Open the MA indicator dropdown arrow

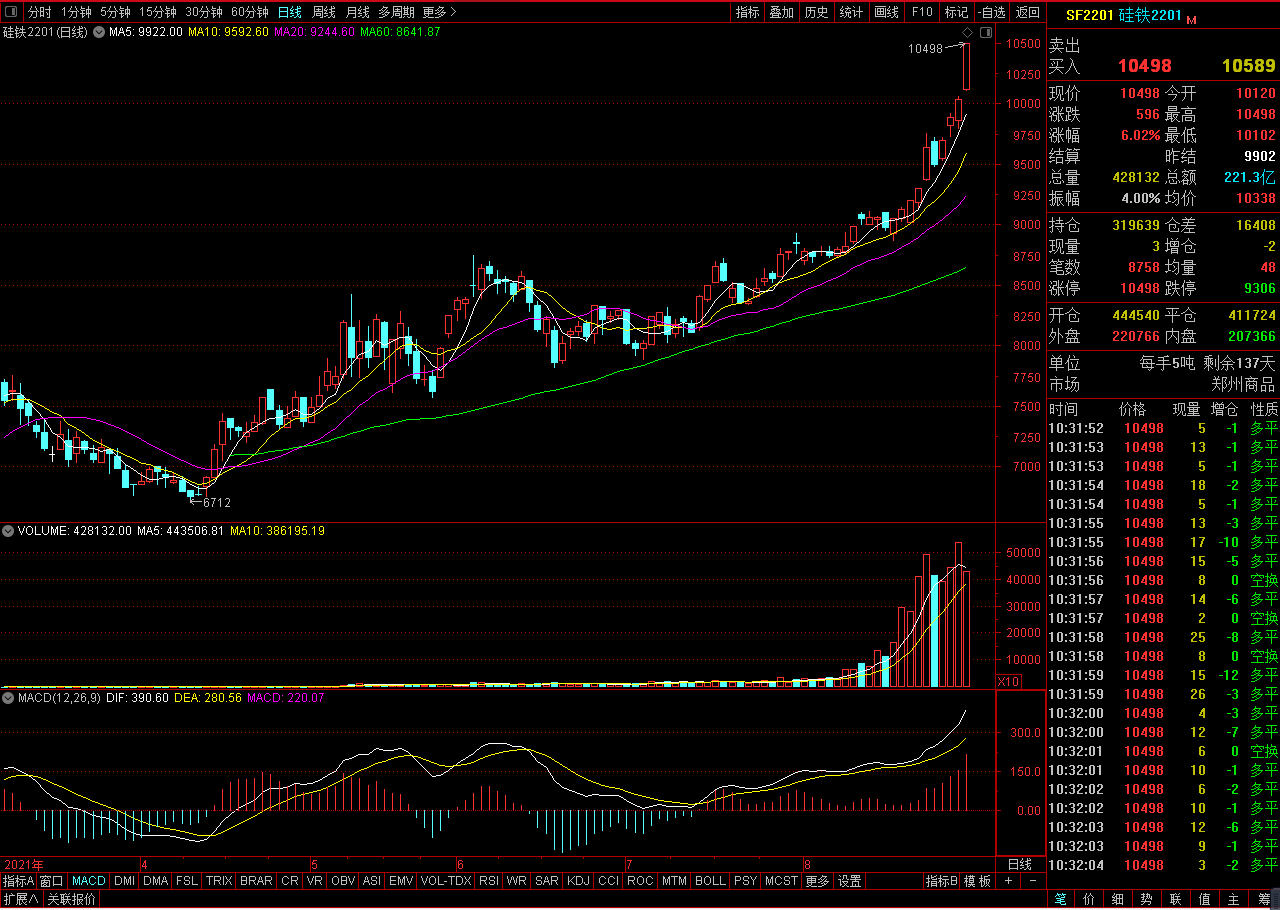(100, 32)
